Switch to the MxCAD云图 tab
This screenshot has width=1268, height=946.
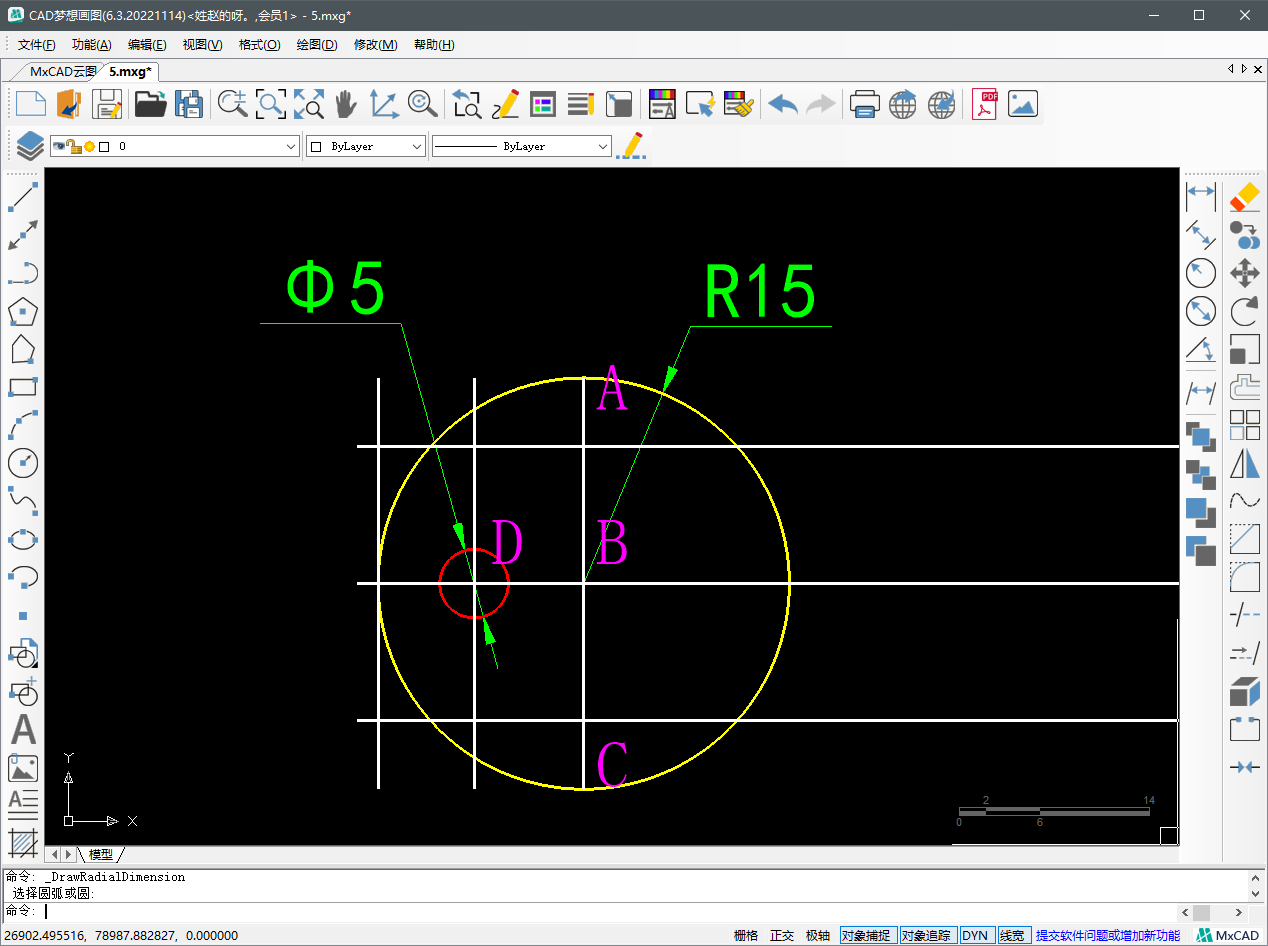pyautogui.click(x=63, y=71)
